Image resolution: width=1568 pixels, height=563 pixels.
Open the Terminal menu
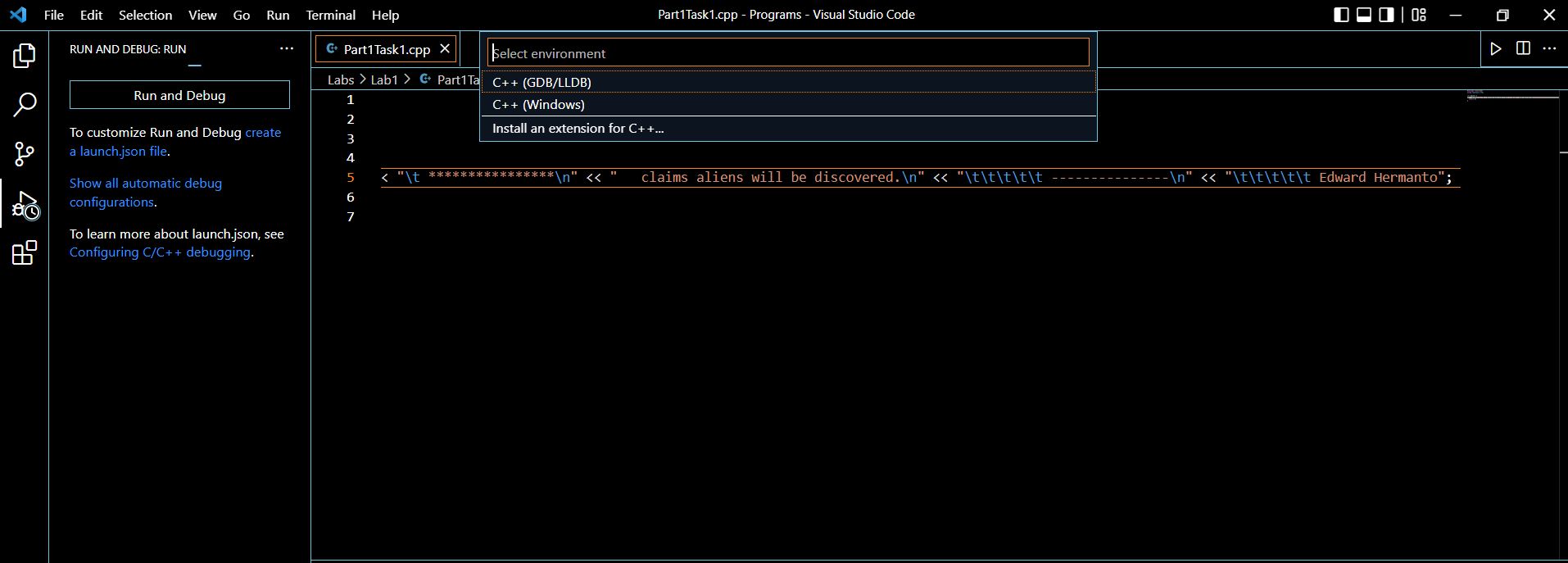pyautogui.click(x=330, y=15)
